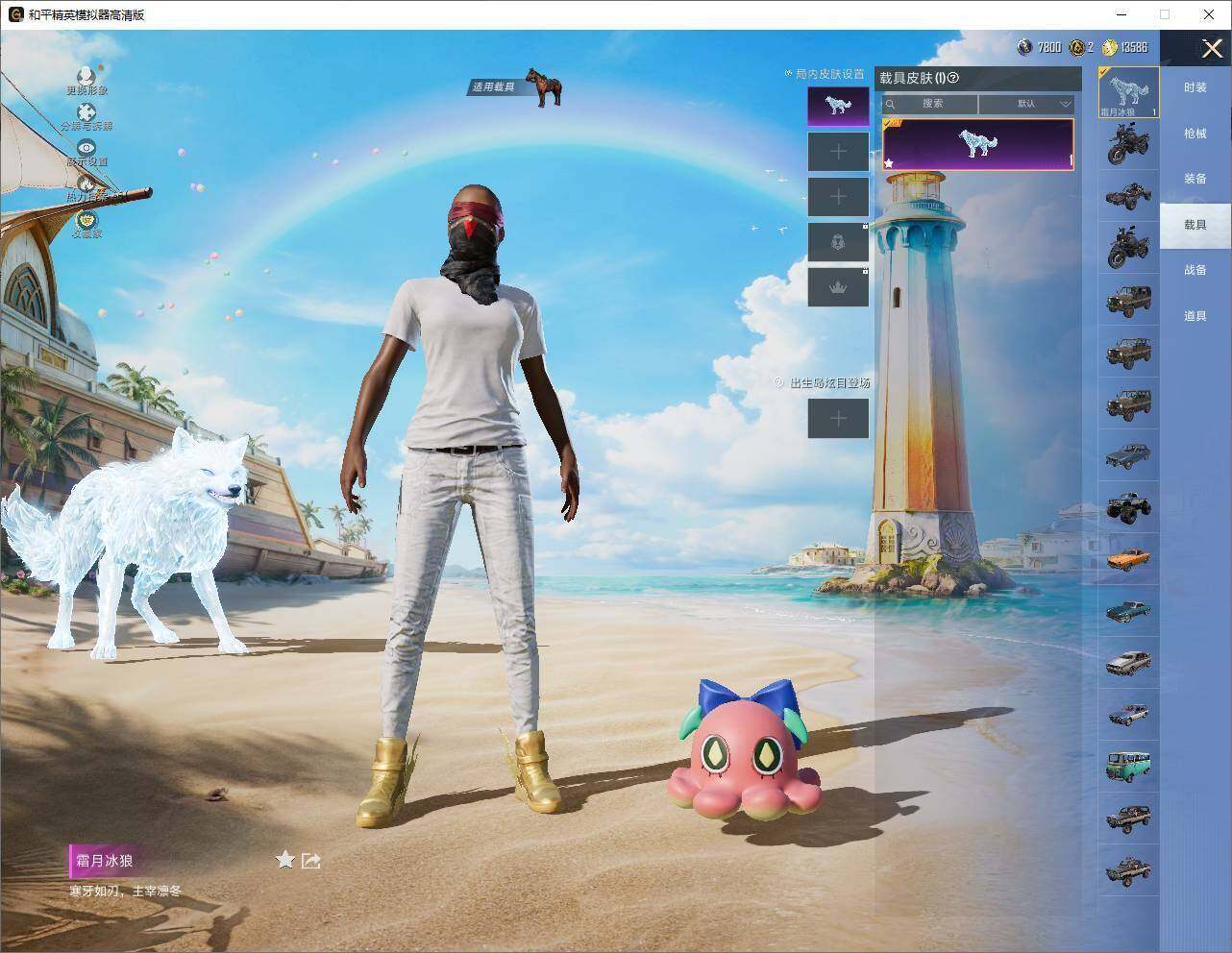The image size is (1232, 953).
Task: Click the flame icon in the left column
Action: tap(86, 183)
